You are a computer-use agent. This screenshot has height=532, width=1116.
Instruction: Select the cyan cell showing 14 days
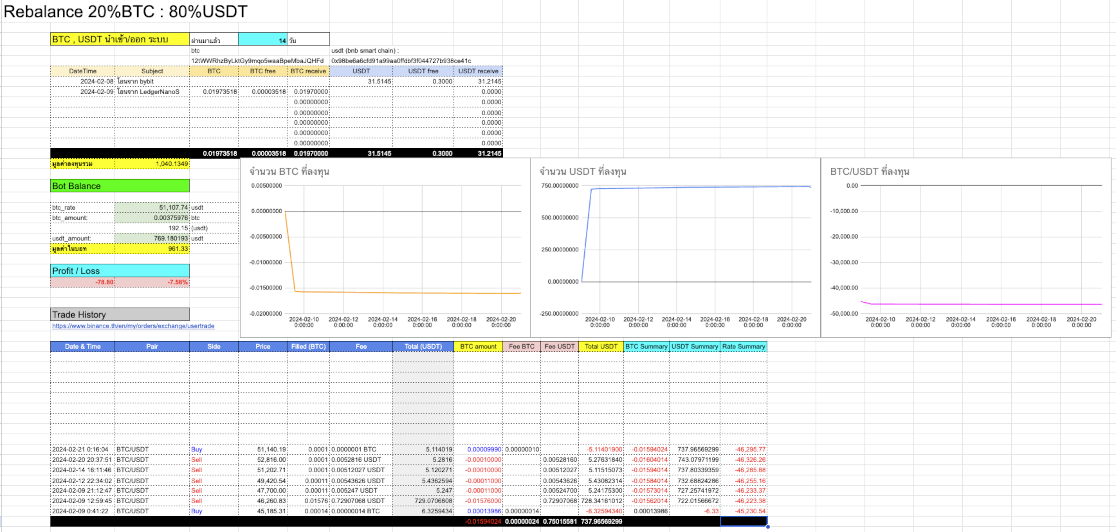click(x=263, y=41)
